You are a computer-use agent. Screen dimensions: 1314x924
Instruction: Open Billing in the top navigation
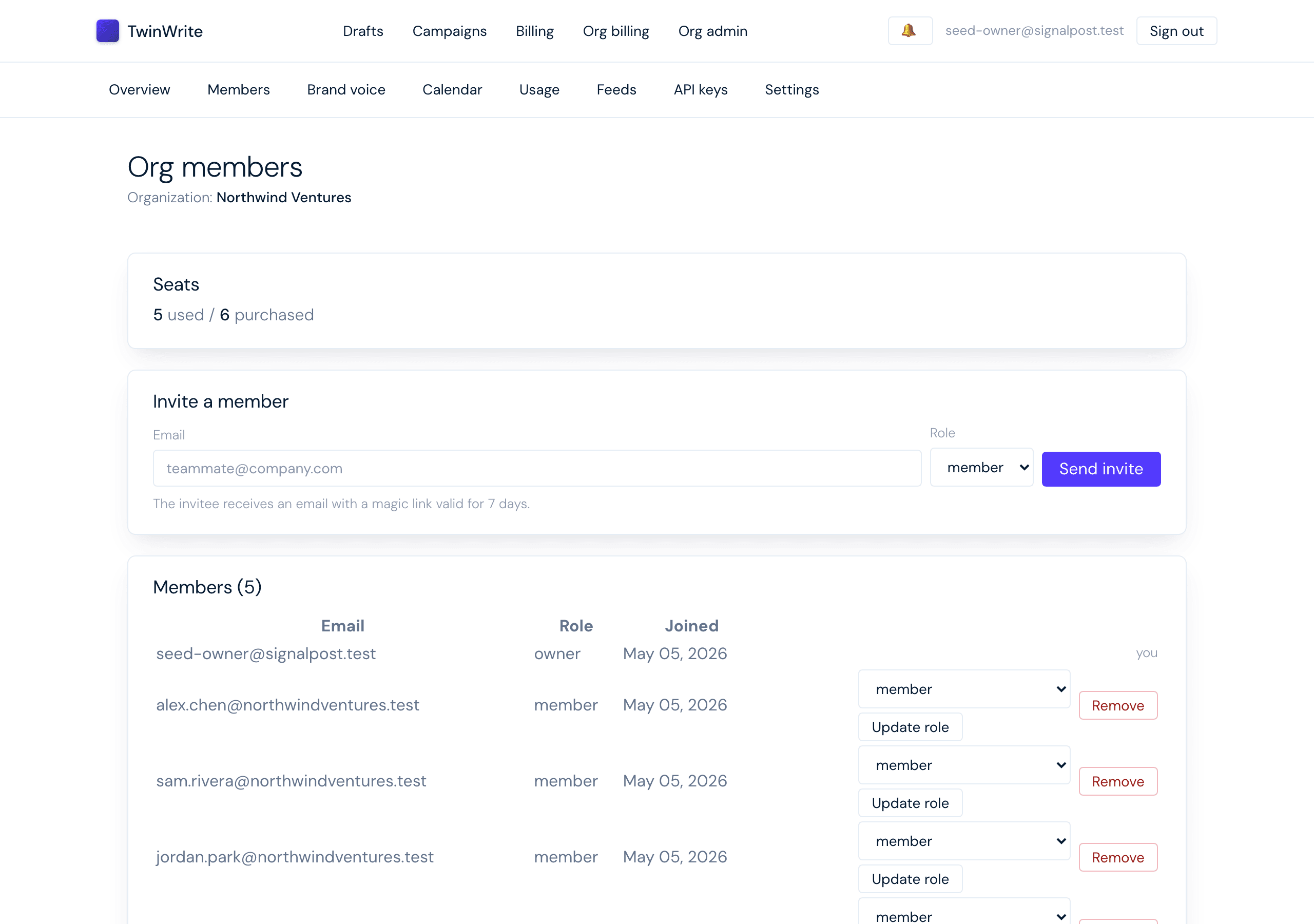pyautogui.click(x=534, y=31)
